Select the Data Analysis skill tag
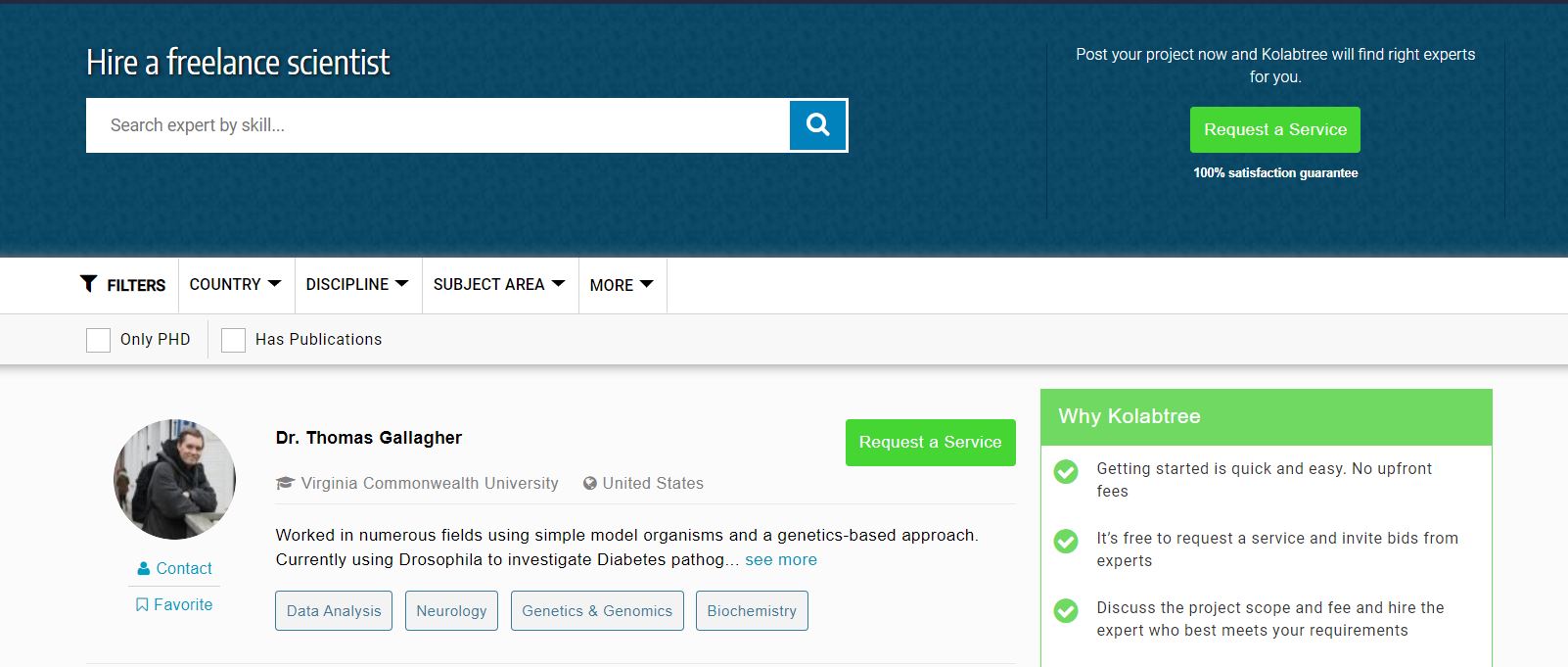Screen dimensions: 1568x667 click(x=334, y=610)
